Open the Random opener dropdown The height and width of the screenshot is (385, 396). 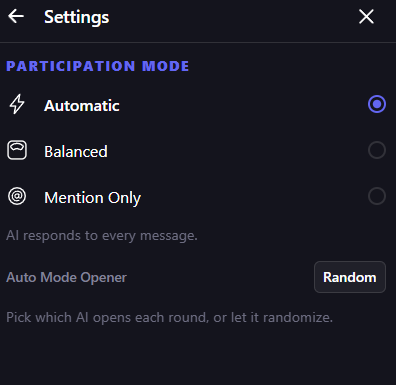point(350,277)
